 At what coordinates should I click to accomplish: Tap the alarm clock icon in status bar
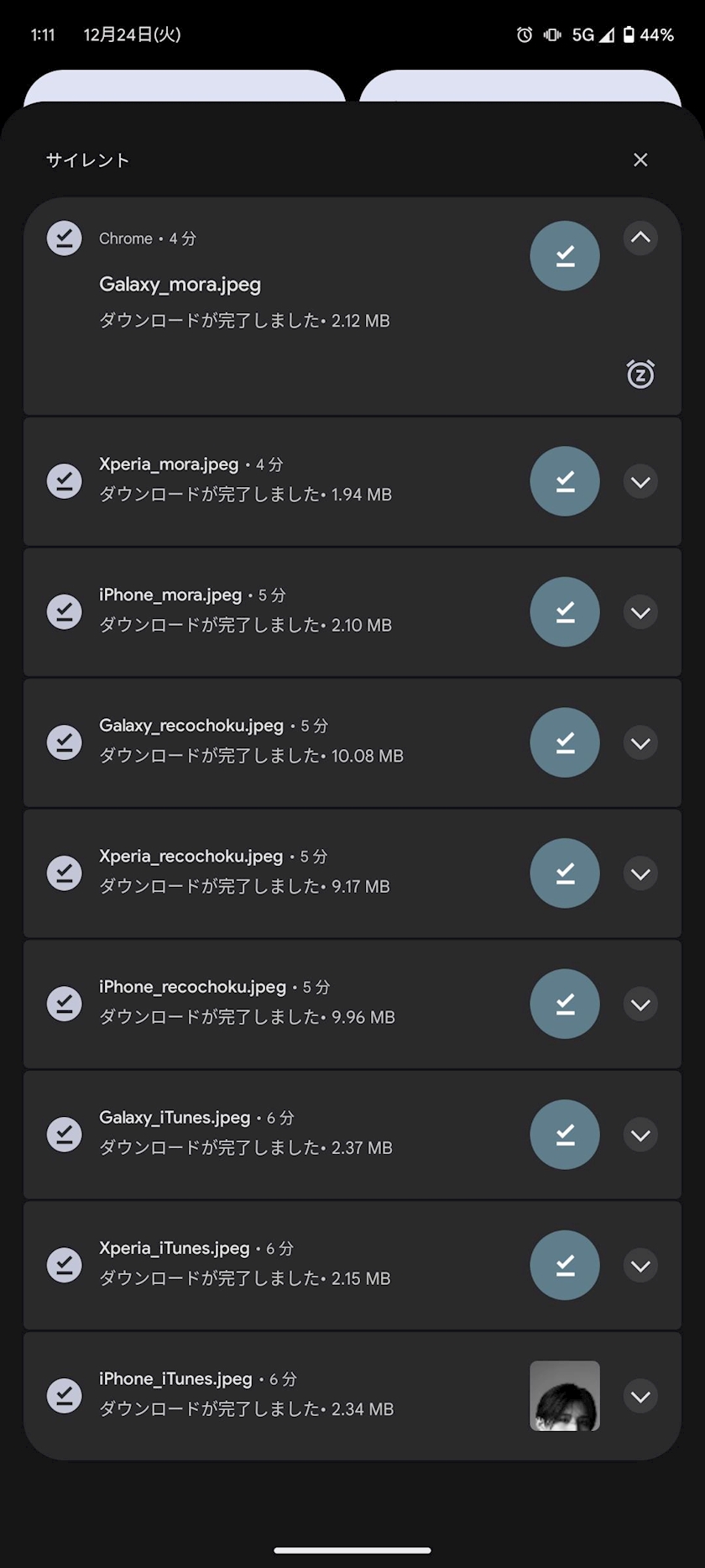[525, 34]
